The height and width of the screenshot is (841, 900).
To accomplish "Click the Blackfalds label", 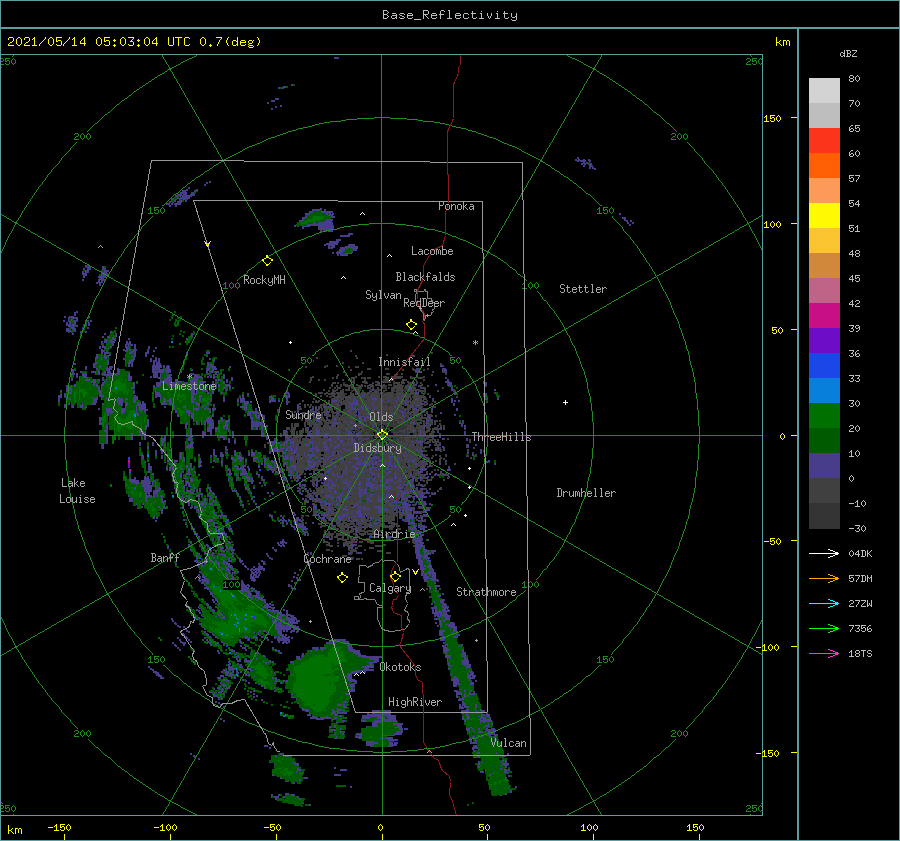I will [425, 277].
